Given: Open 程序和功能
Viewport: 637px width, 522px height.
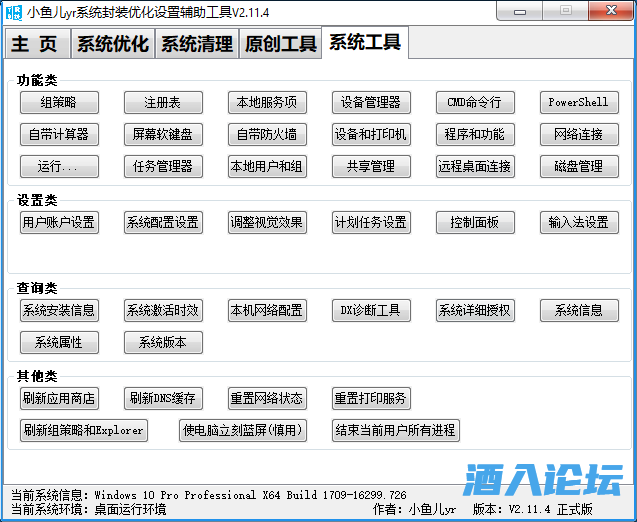Looking at the screenshot, I should [475, 134].
